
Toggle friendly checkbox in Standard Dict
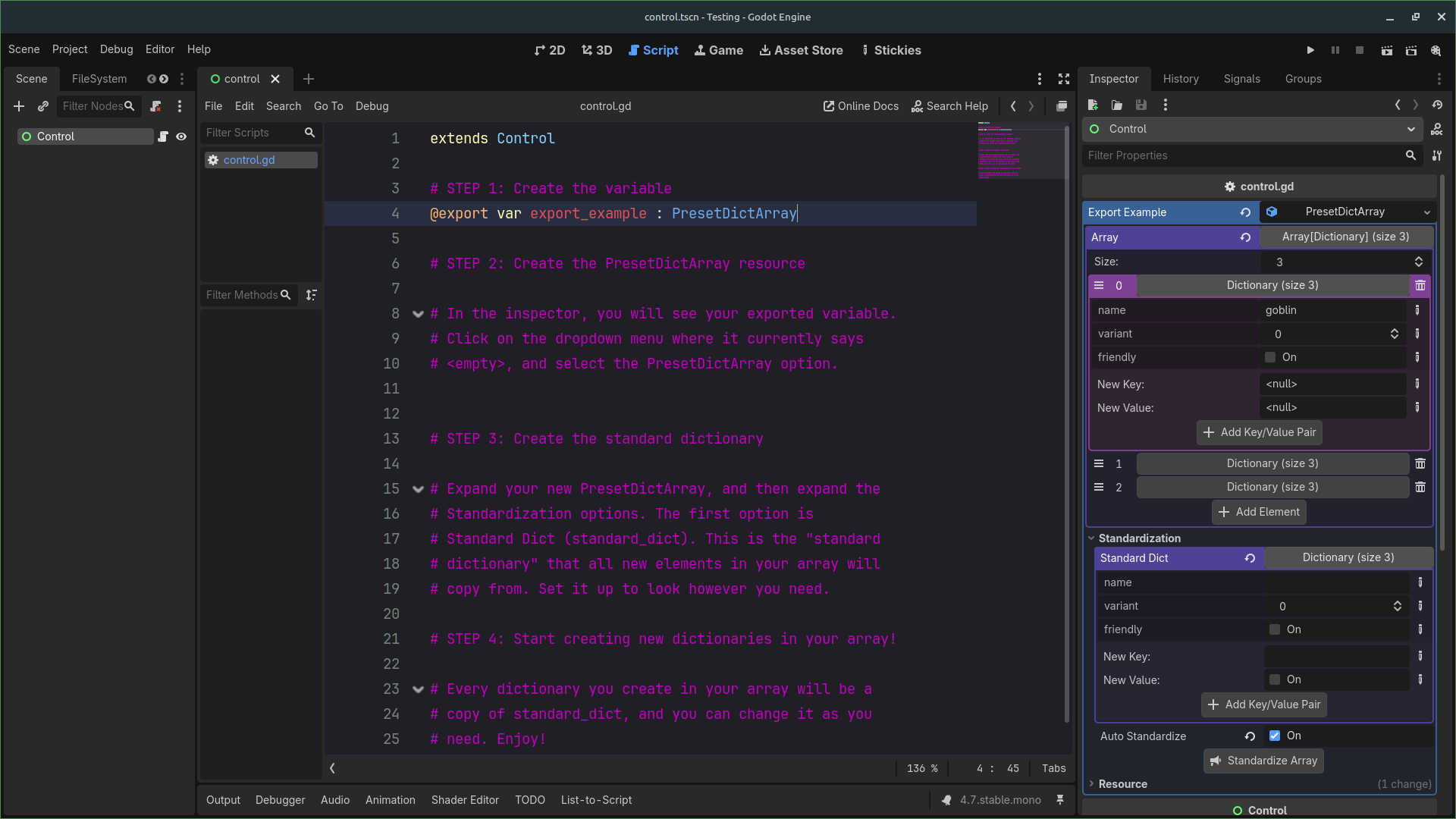(x=1275, y=629)
